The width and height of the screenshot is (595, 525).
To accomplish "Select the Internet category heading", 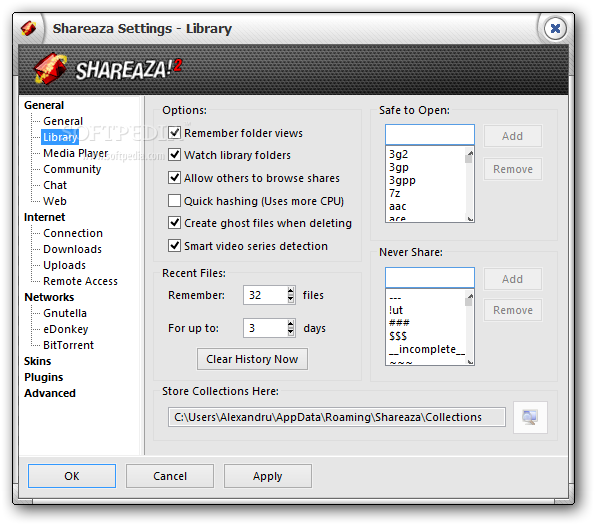I will click(x=44, y=217).
